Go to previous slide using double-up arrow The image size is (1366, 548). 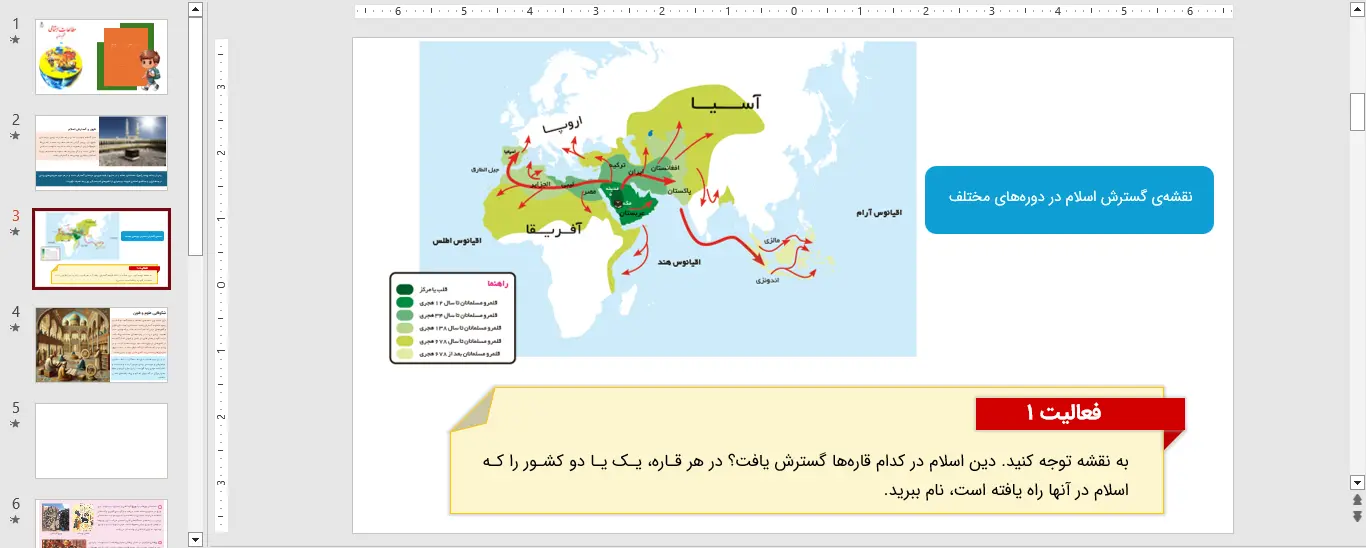[1357, 499]
